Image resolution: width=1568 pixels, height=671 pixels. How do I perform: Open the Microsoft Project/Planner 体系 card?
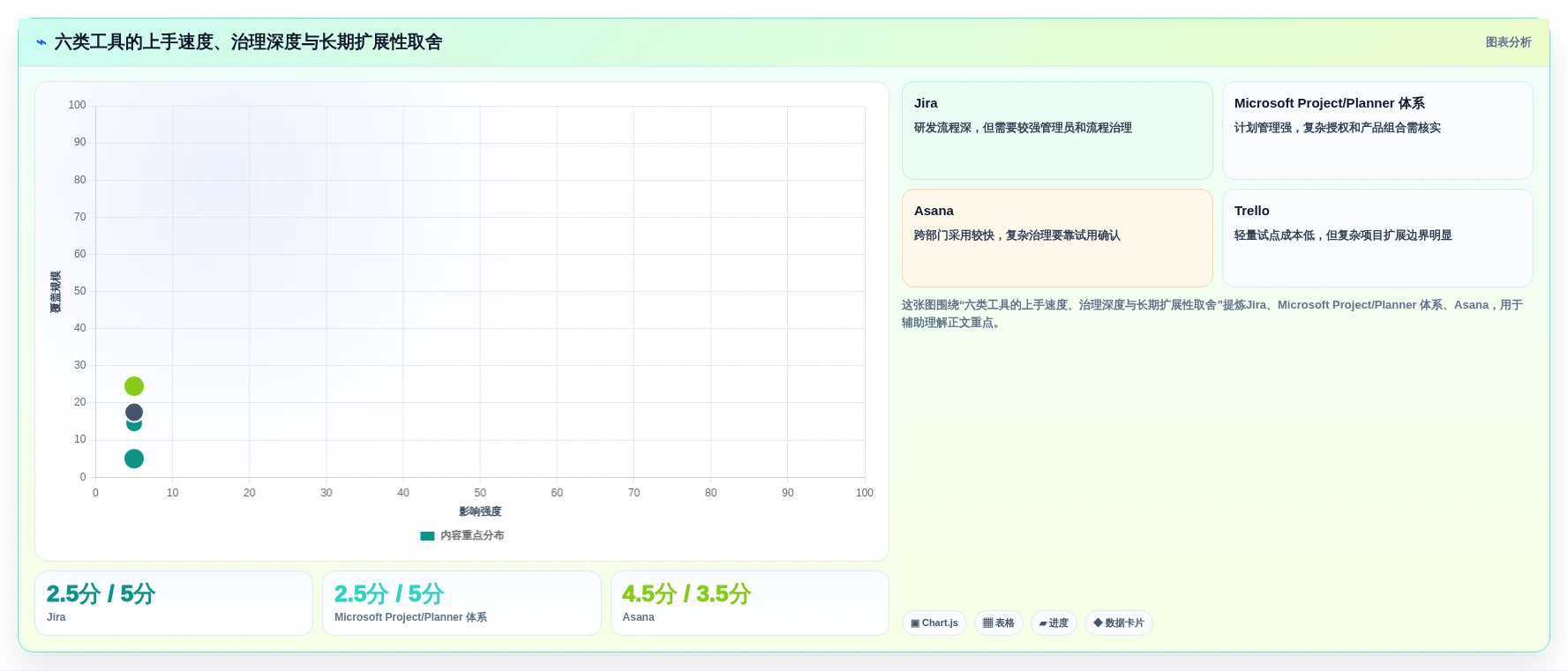(1377, 130)
